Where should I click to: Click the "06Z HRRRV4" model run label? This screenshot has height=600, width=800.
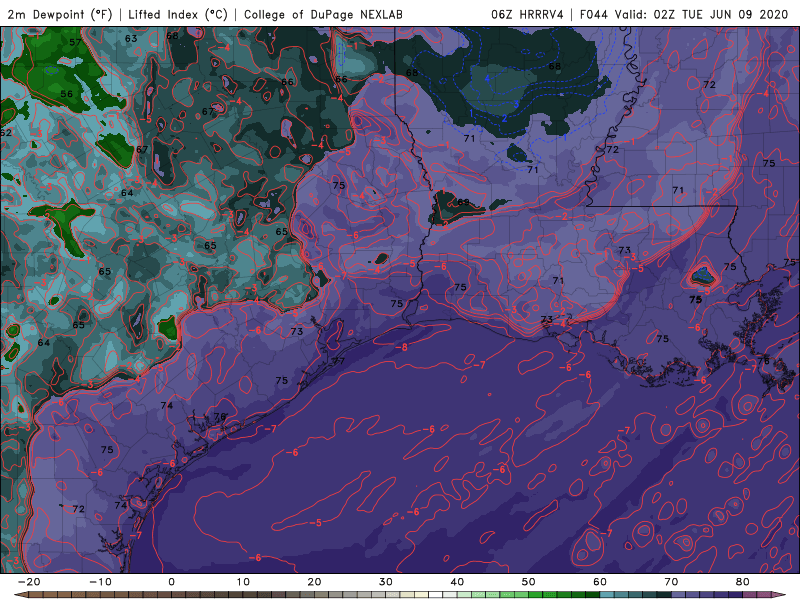tap(527, 15)
